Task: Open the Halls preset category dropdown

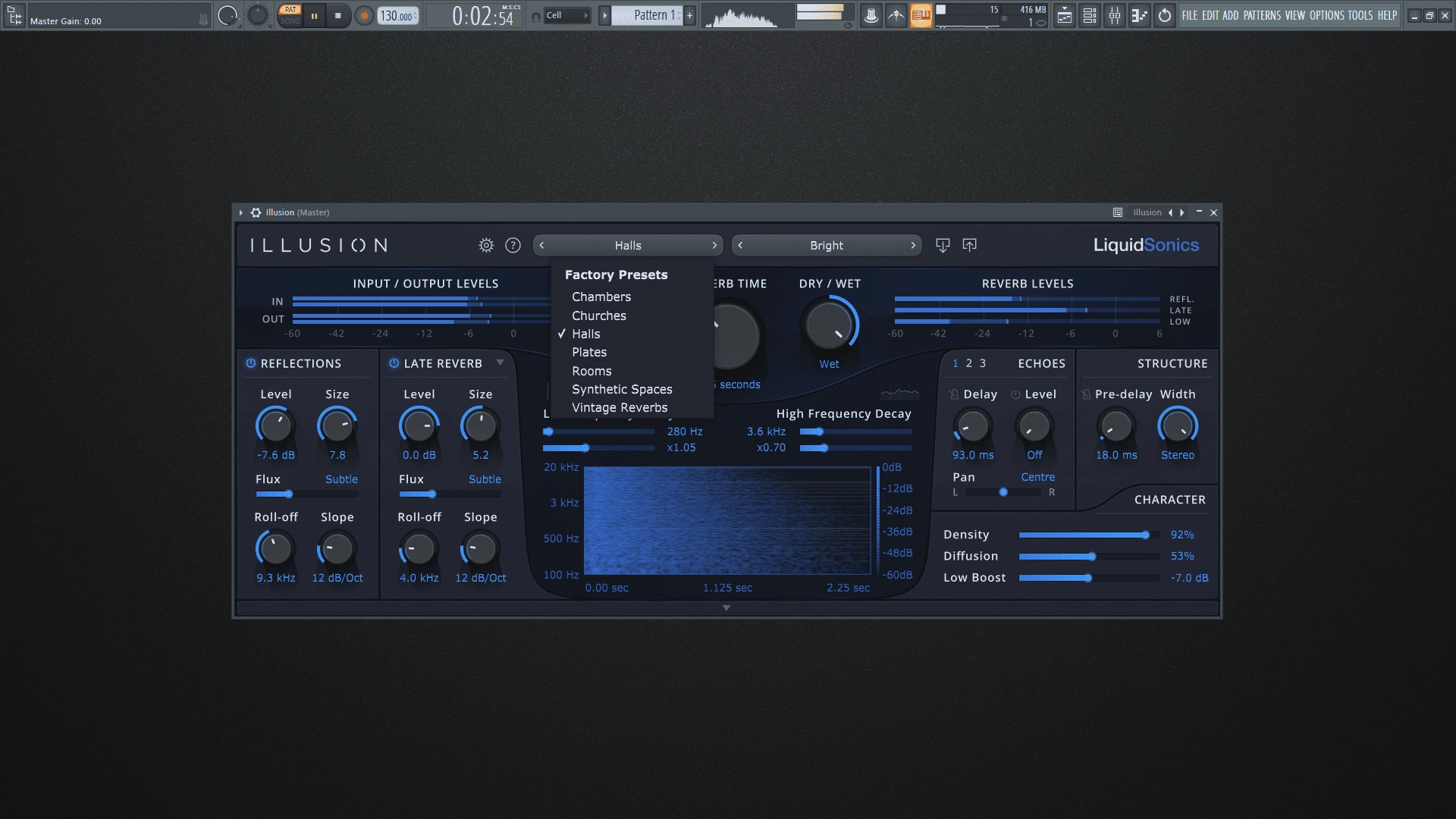Action: pyautogui.click(x=628, y=245)
